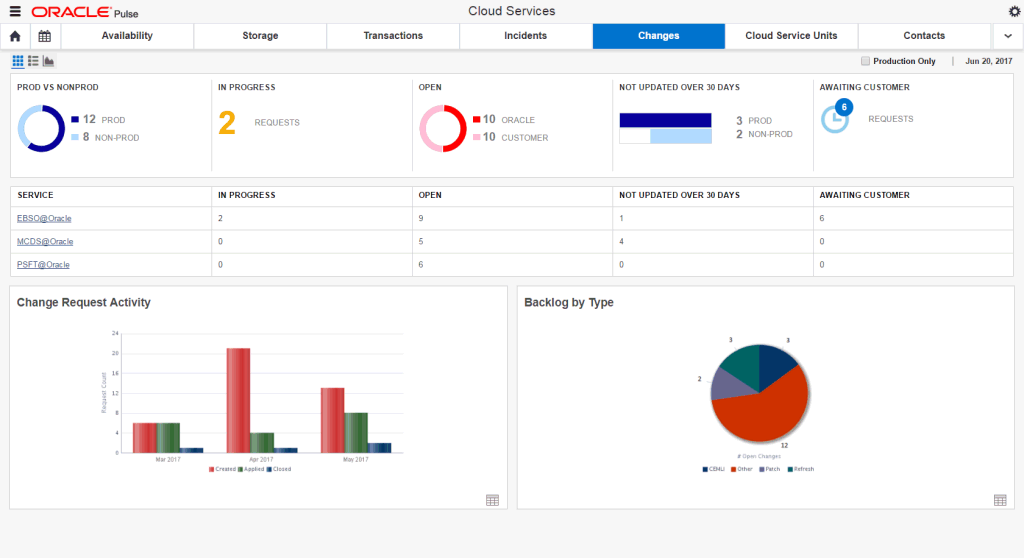This screenshot has height=558, width=1024.
Task: Click the PROD dark blue progress bar
Action: 665,120
